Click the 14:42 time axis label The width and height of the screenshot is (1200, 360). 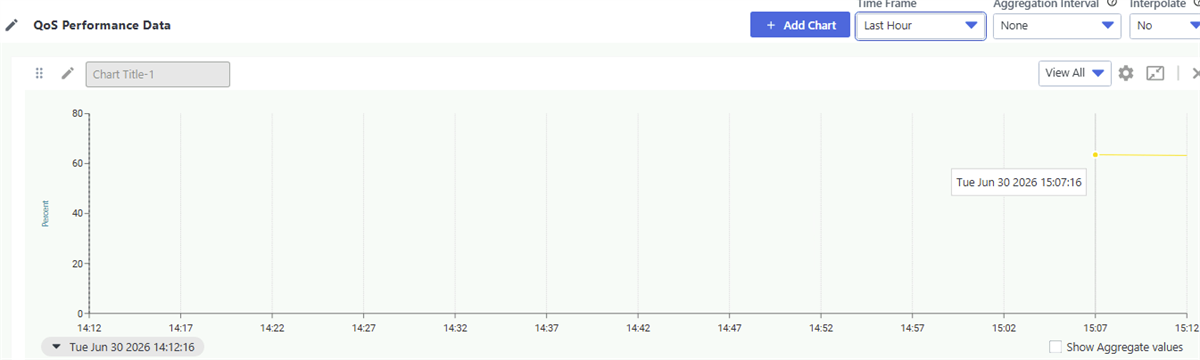tap(638, 327)
